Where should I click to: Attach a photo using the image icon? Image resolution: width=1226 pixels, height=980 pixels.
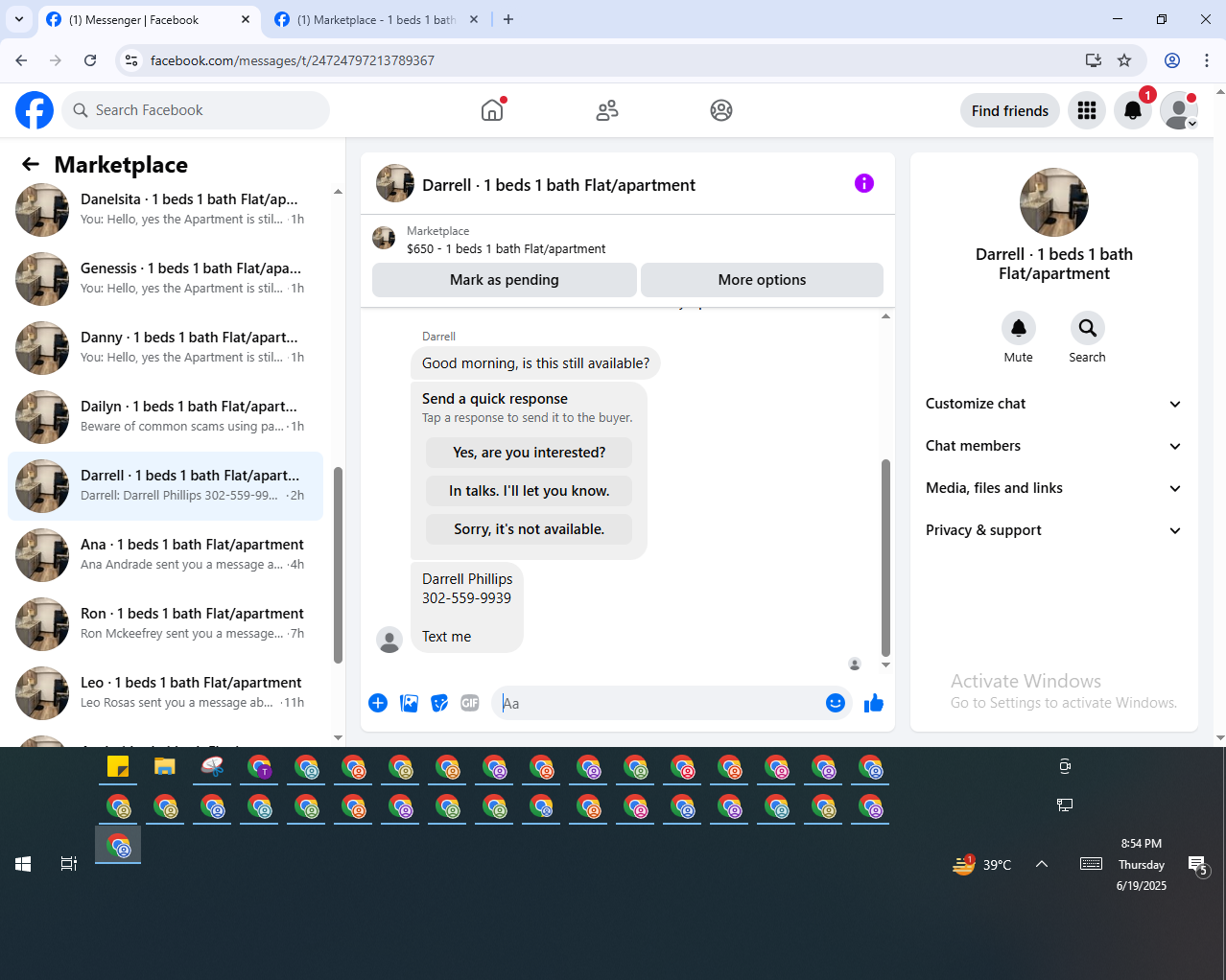click(409, 703)
